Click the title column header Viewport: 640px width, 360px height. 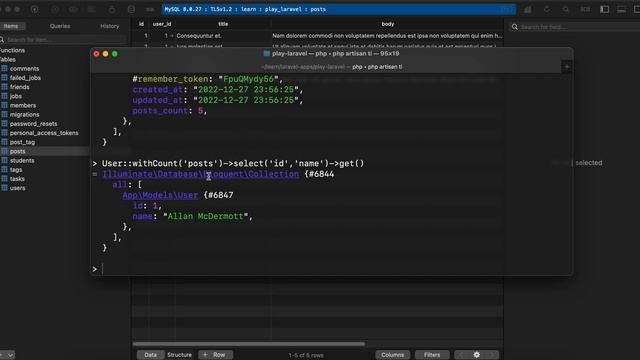click(x=223, y=24)
